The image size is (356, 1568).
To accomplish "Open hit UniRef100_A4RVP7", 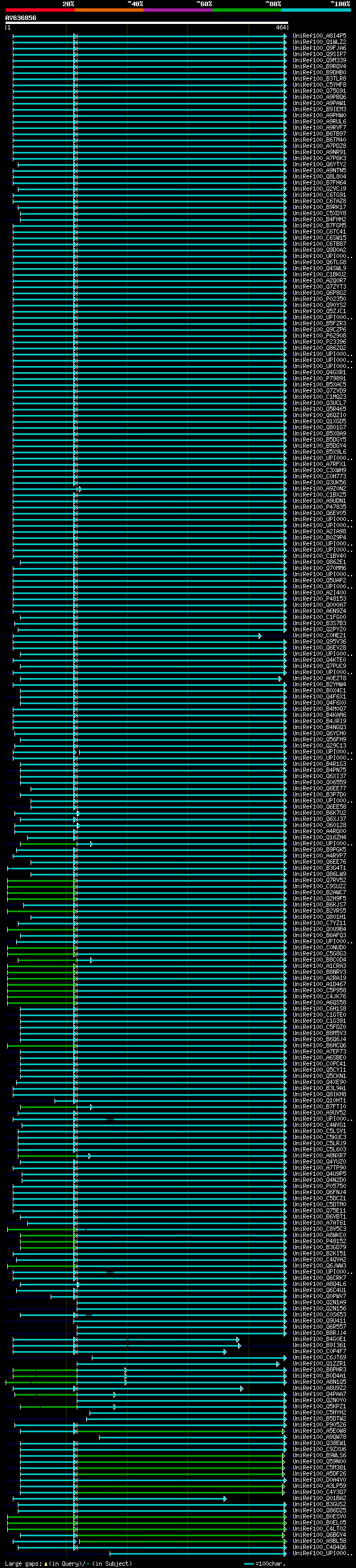I will pos(319,856).
